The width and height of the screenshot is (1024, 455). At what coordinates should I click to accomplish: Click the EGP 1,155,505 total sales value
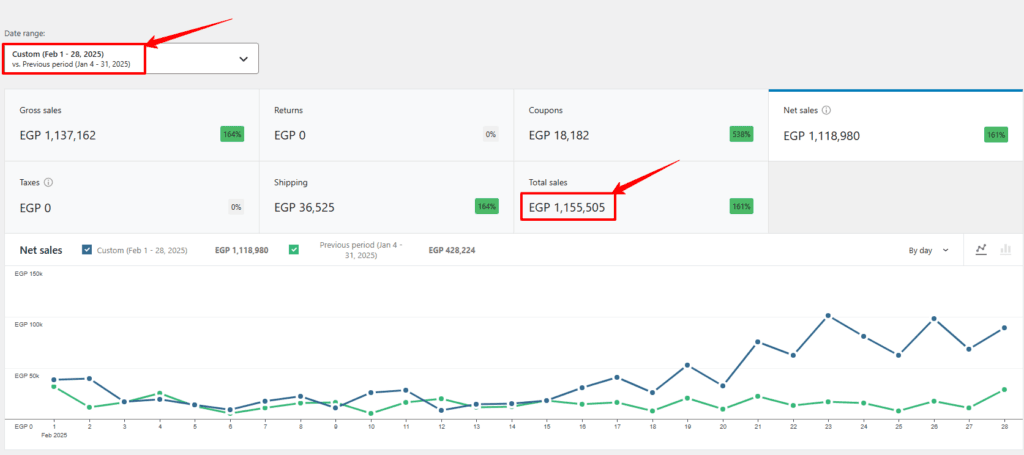(567, 208)
